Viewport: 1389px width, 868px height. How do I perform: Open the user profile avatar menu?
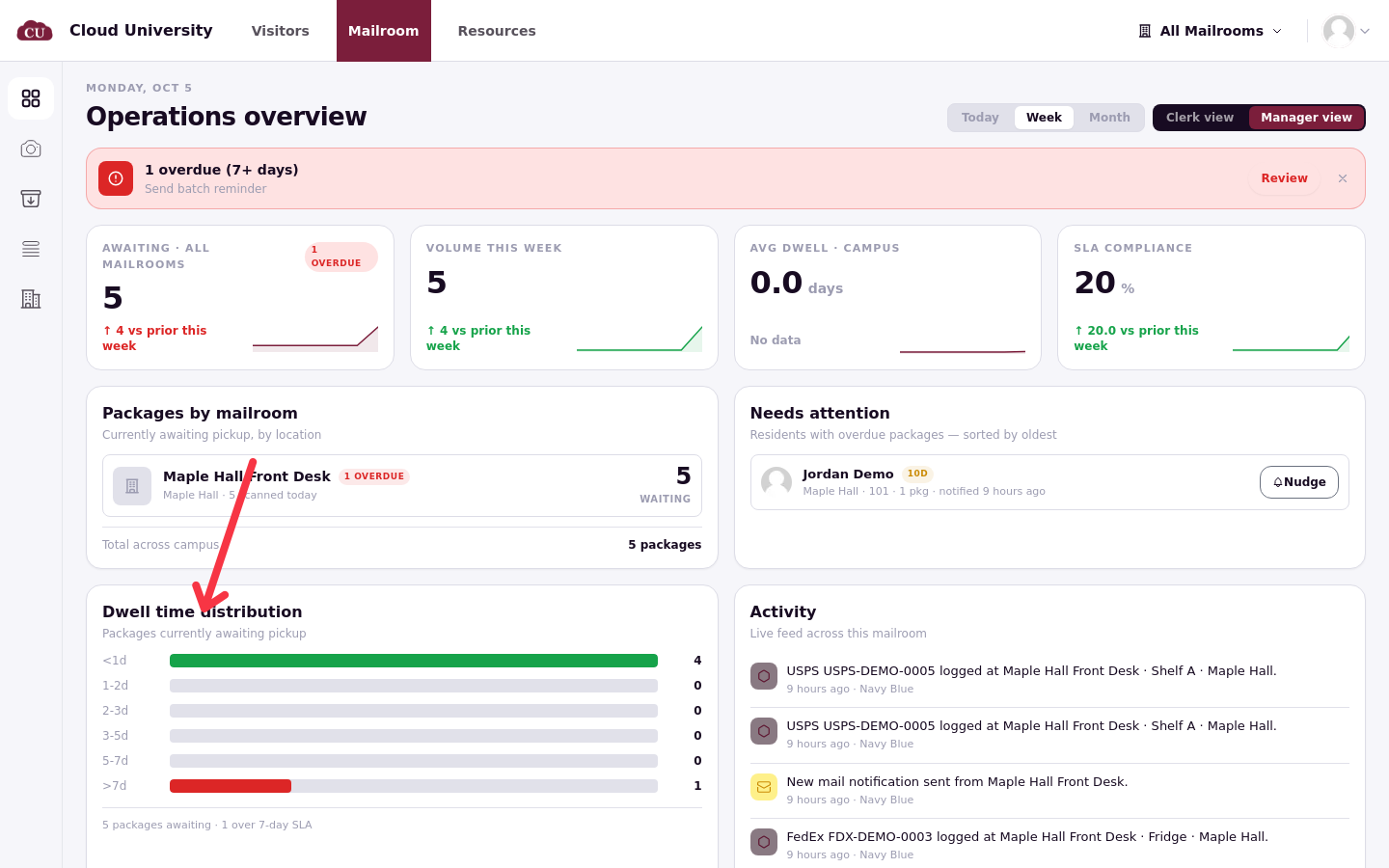(1347, 31)
